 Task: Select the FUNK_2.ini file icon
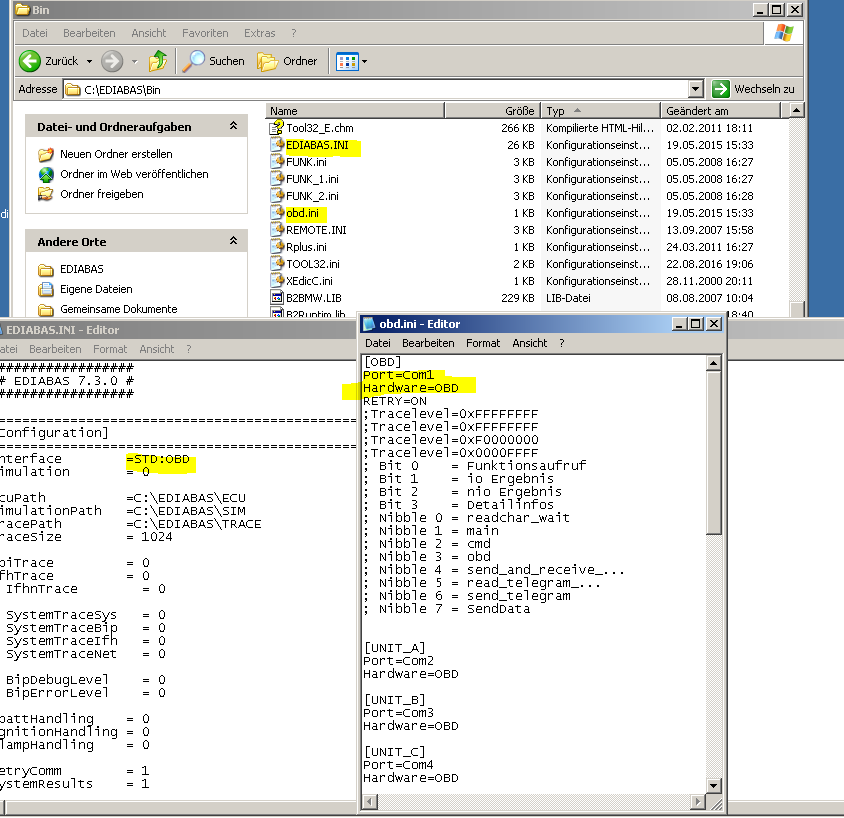[277, 195]
